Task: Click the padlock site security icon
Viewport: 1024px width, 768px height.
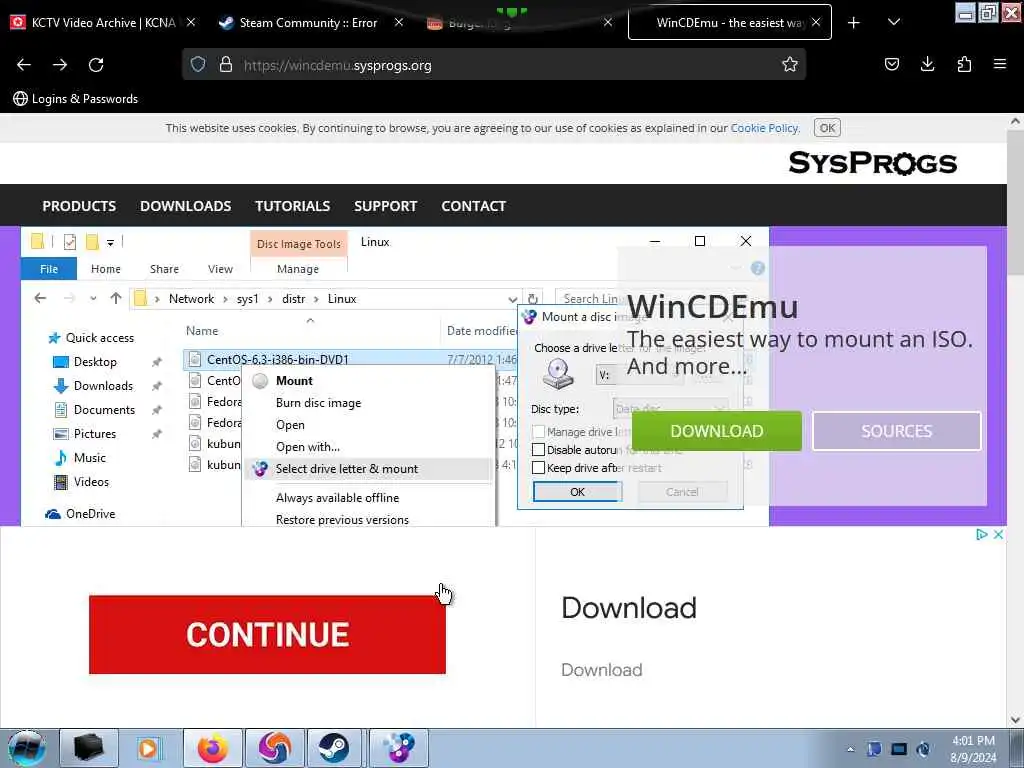Action: click(x=226, y=65)
